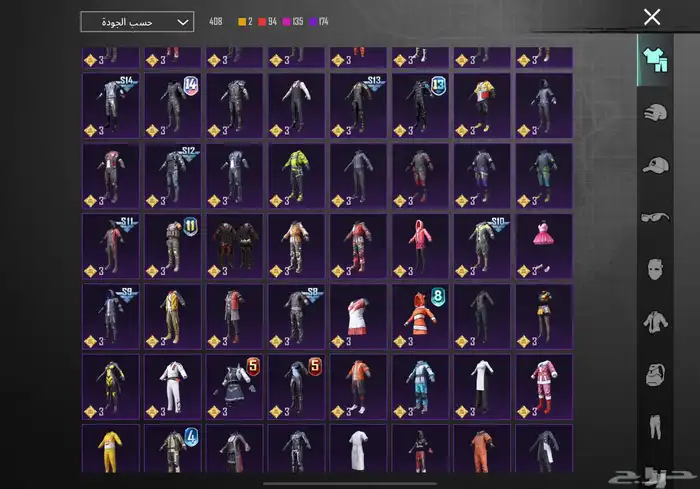Switch to the glasses category icon
Image resolution: width=700 pixels, height=489 pixels.
pyautogui.click(x=654, y=216)
